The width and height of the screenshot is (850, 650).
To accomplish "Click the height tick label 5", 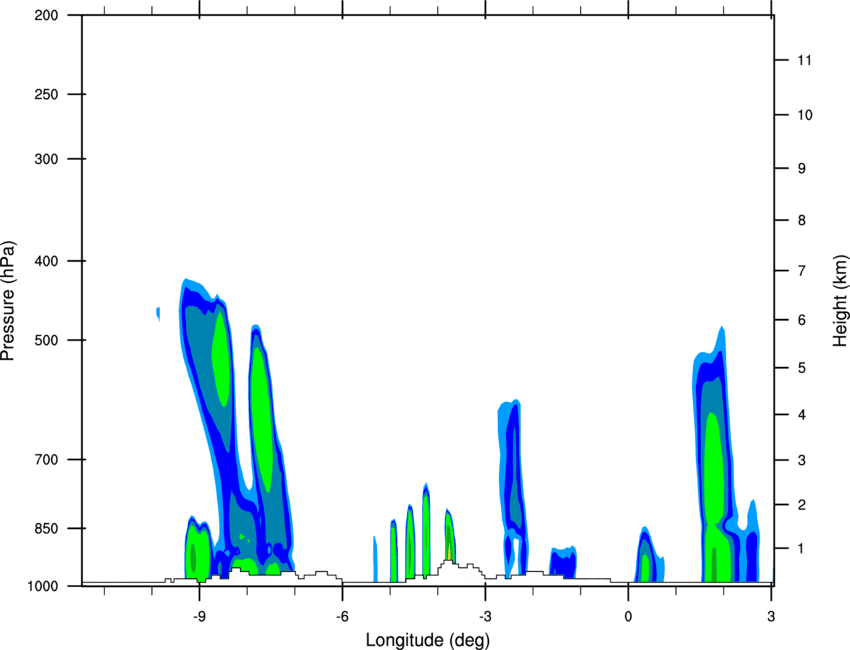I will point(802,368).
